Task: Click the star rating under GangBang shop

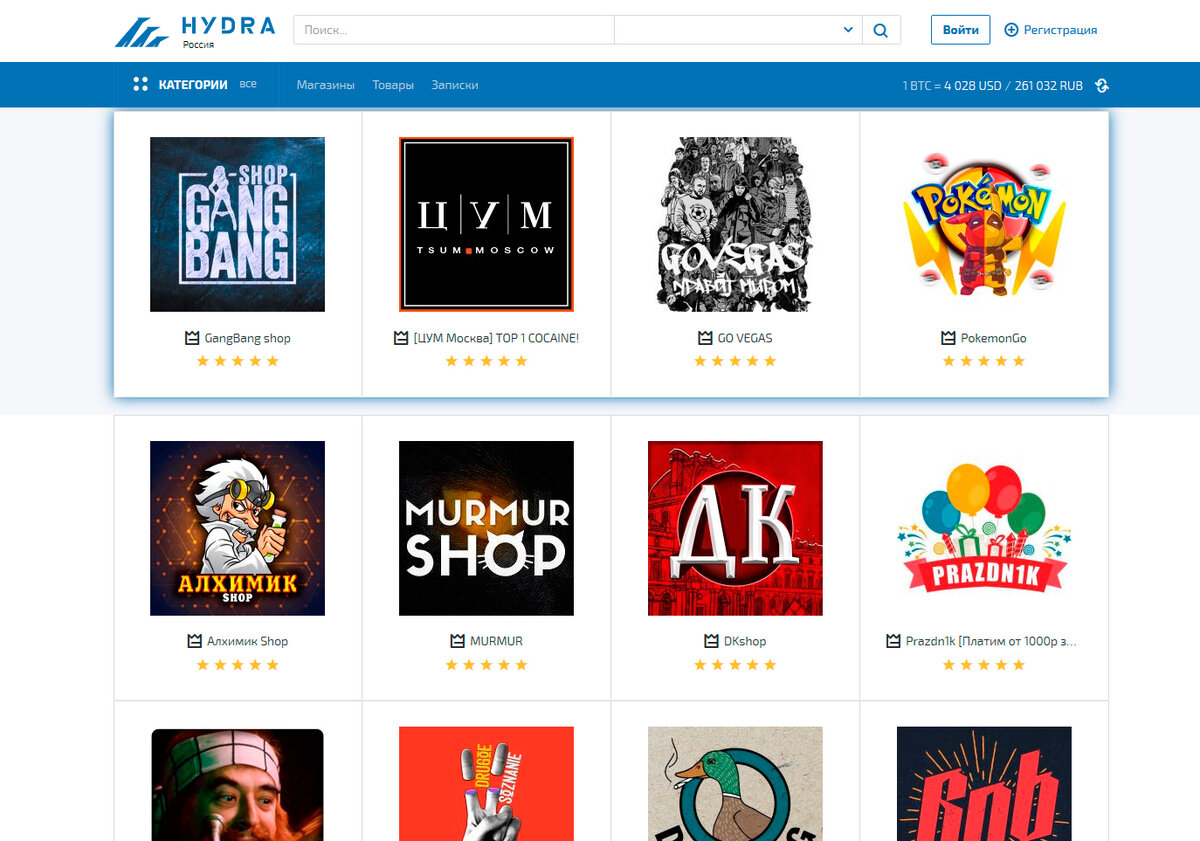Action: click(x=238, y=361)
